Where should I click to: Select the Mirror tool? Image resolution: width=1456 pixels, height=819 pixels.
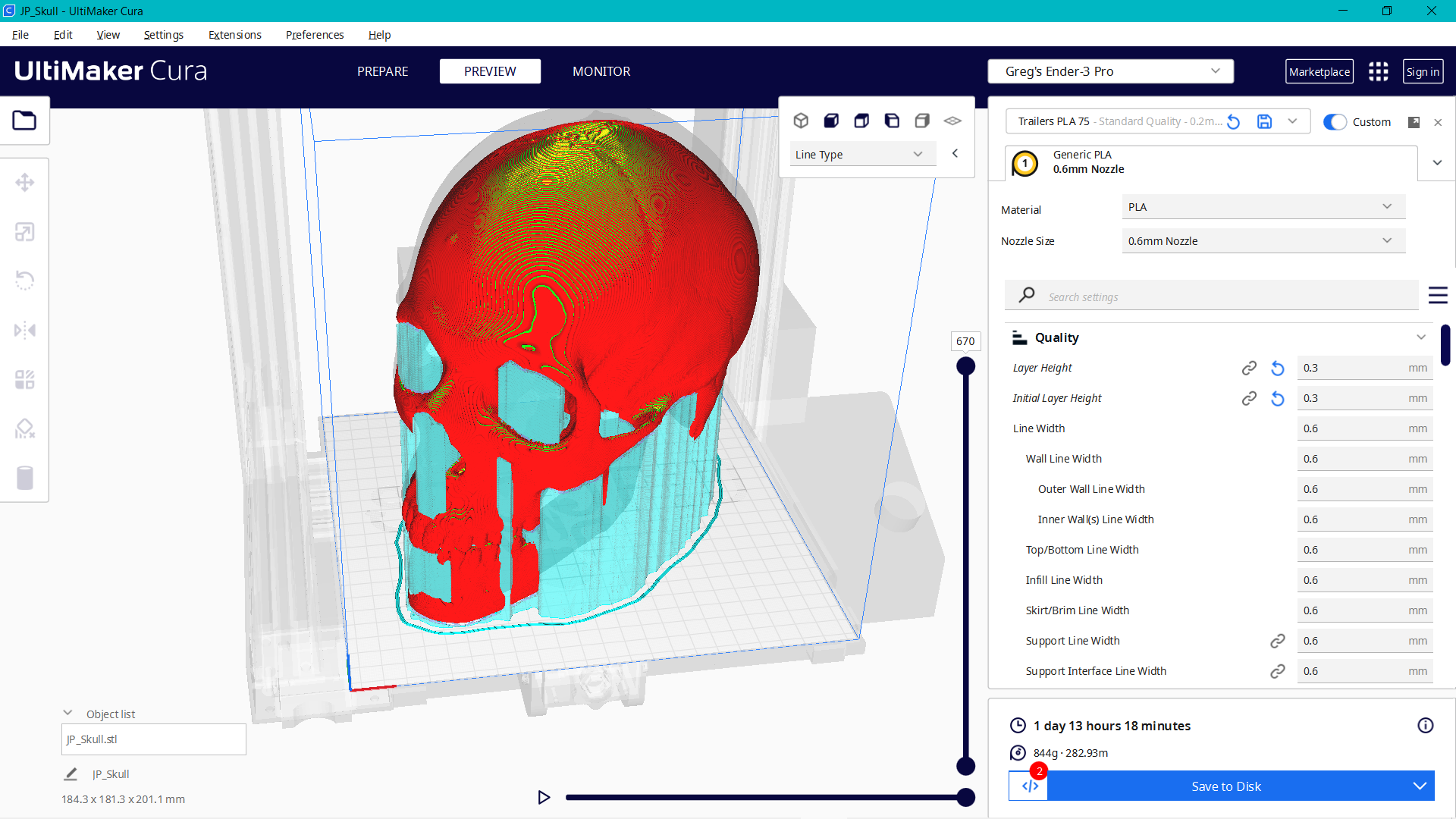(x=25, y=329)
